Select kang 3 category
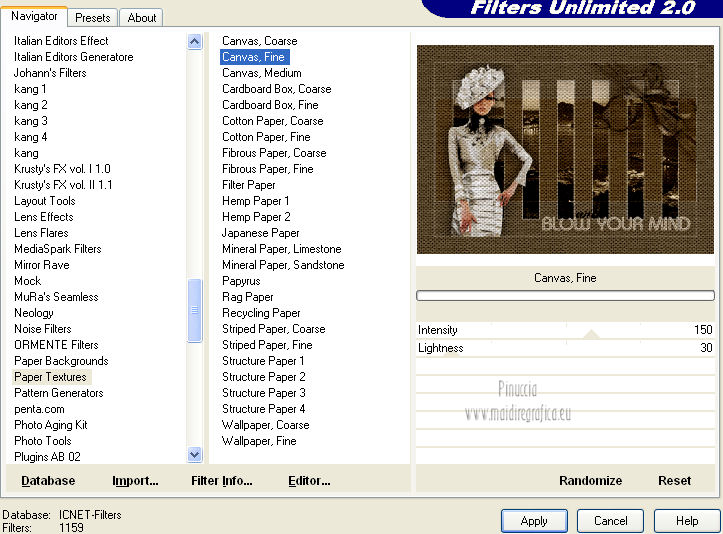The image size is (723, 534). 30,121
